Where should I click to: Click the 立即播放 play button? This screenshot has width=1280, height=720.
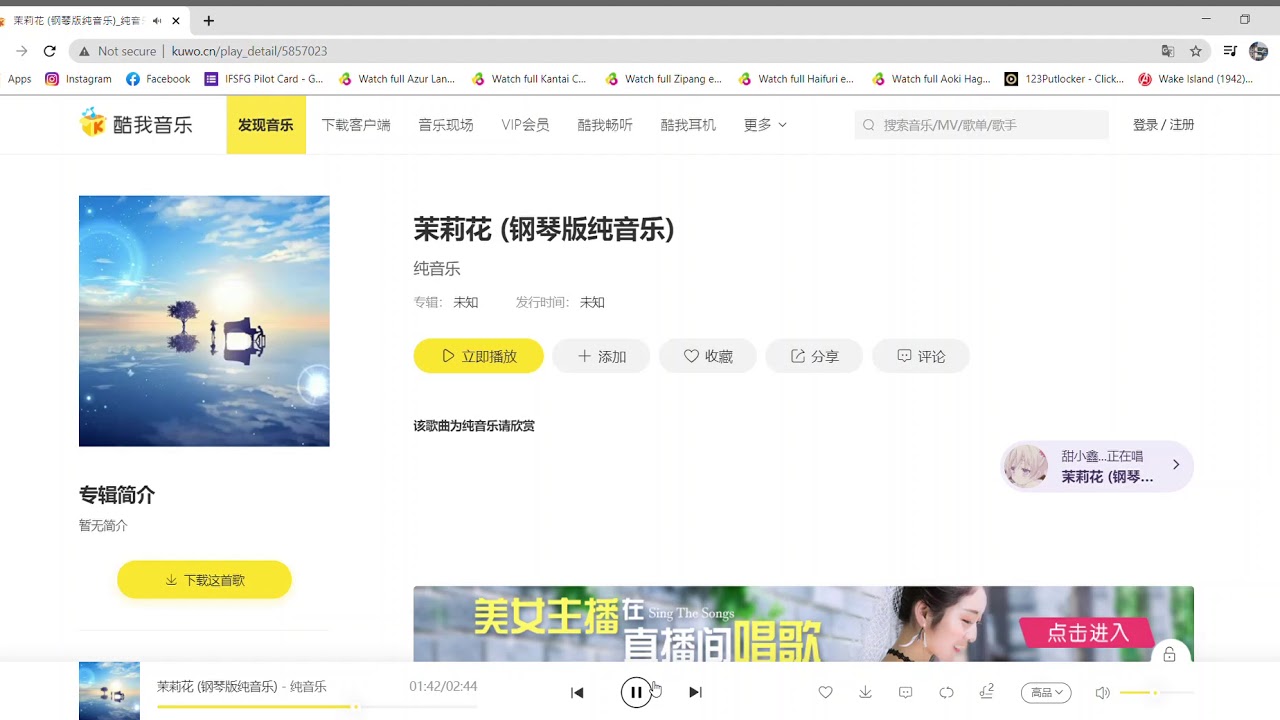click(479, 356)
